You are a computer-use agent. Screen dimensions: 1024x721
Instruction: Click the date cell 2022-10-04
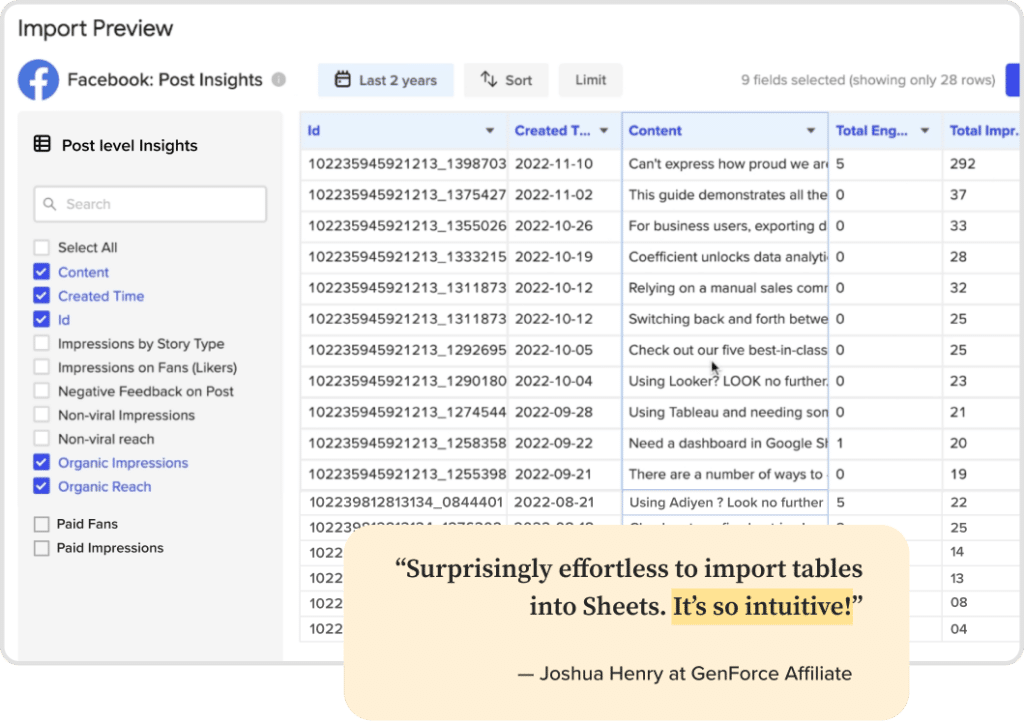[x=565, y=381]
